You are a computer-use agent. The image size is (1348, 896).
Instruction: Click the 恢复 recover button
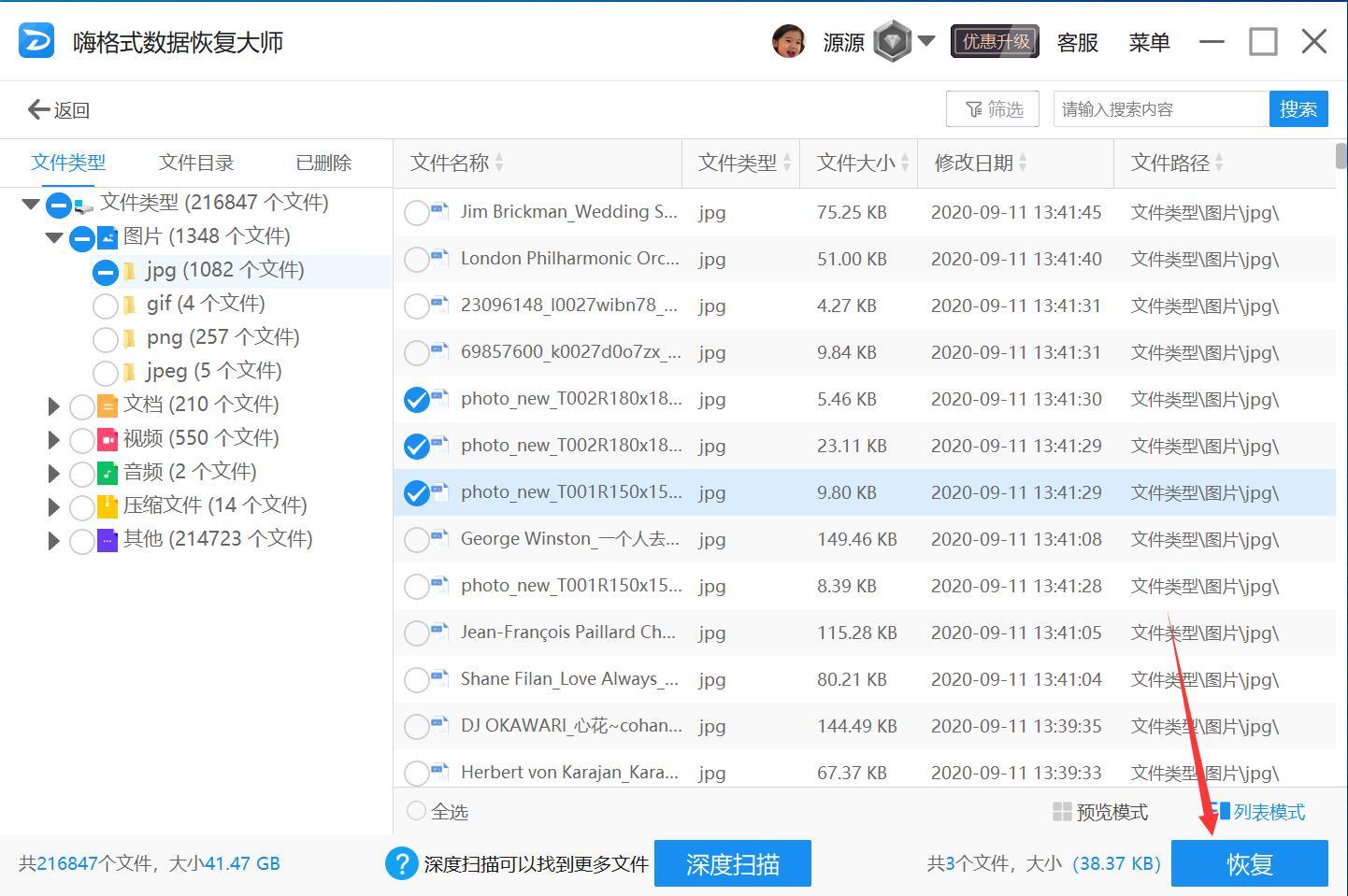pos(1250,863)
